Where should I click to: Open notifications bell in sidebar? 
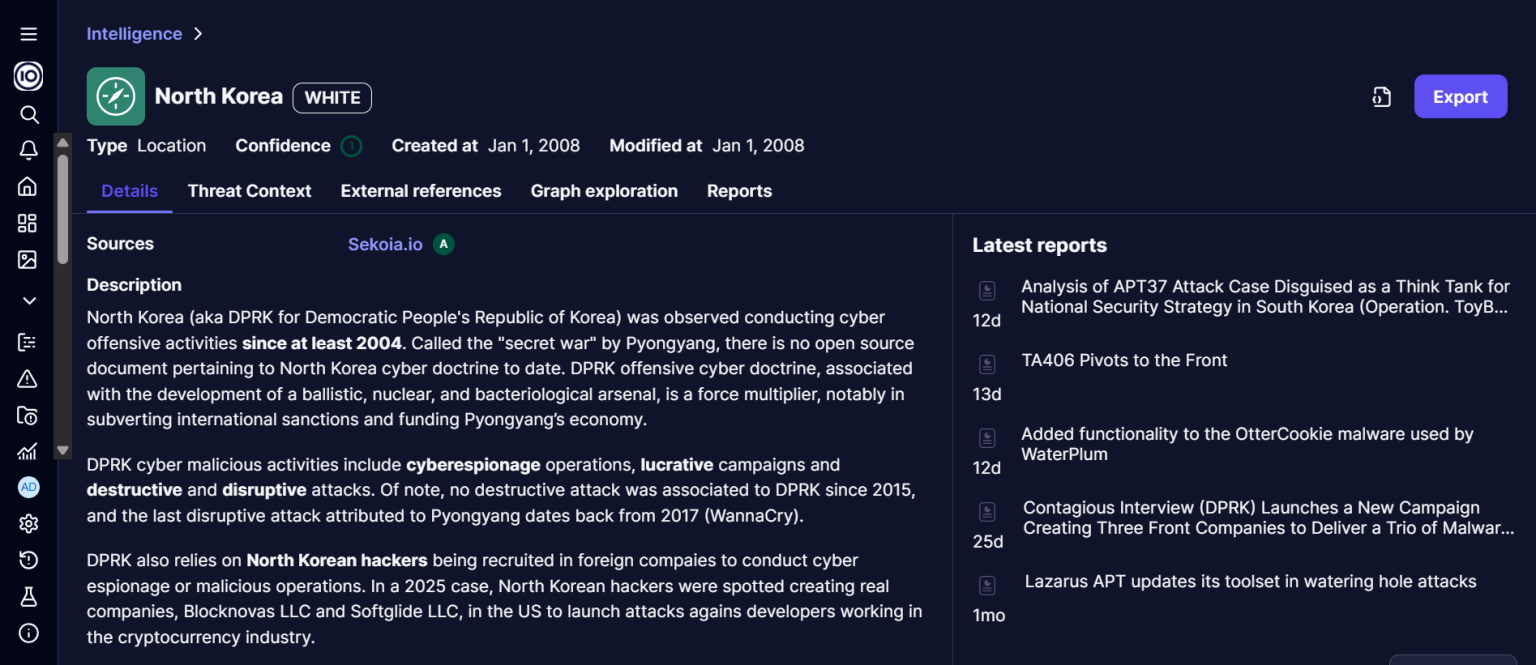tap(29, 150)
